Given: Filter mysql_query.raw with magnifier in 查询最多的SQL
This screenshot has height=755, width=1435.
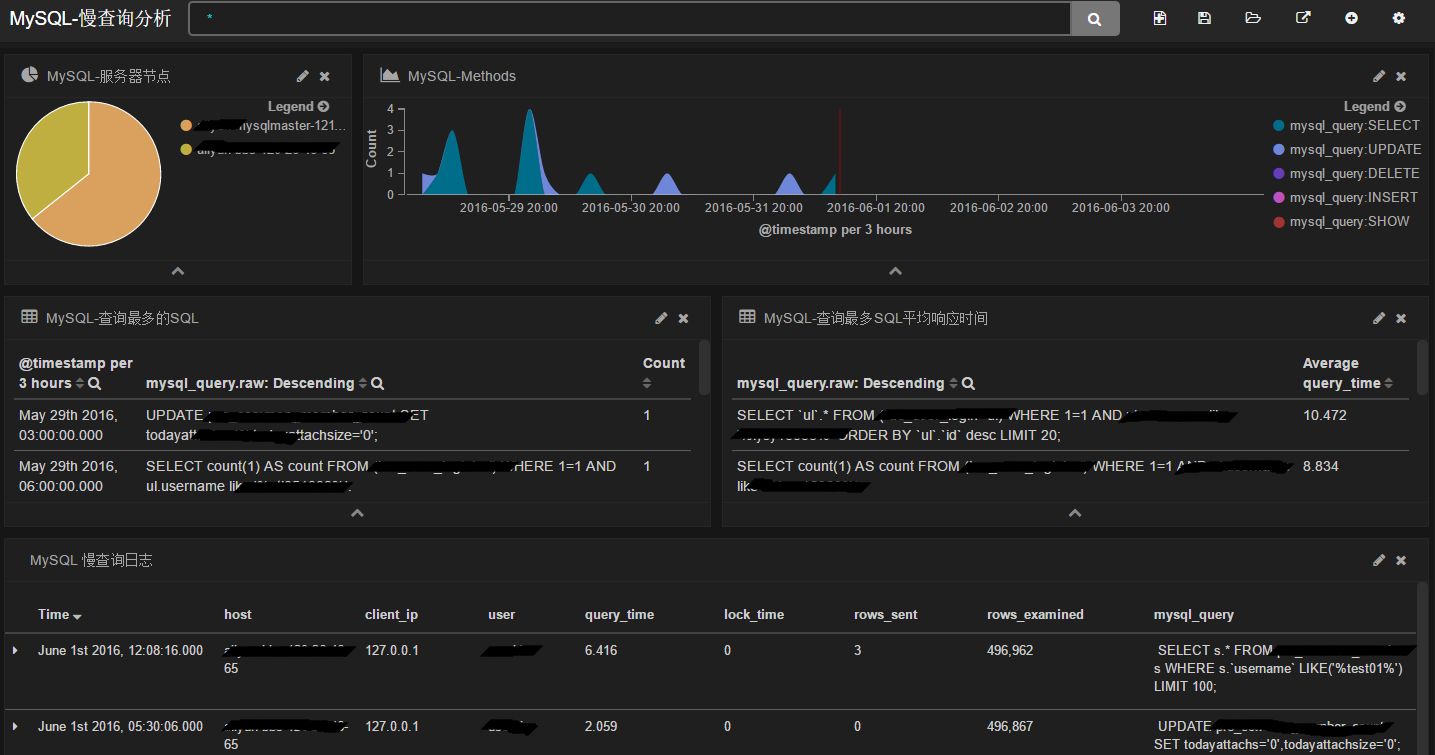Looking at the screenshot, I should 378,383.
